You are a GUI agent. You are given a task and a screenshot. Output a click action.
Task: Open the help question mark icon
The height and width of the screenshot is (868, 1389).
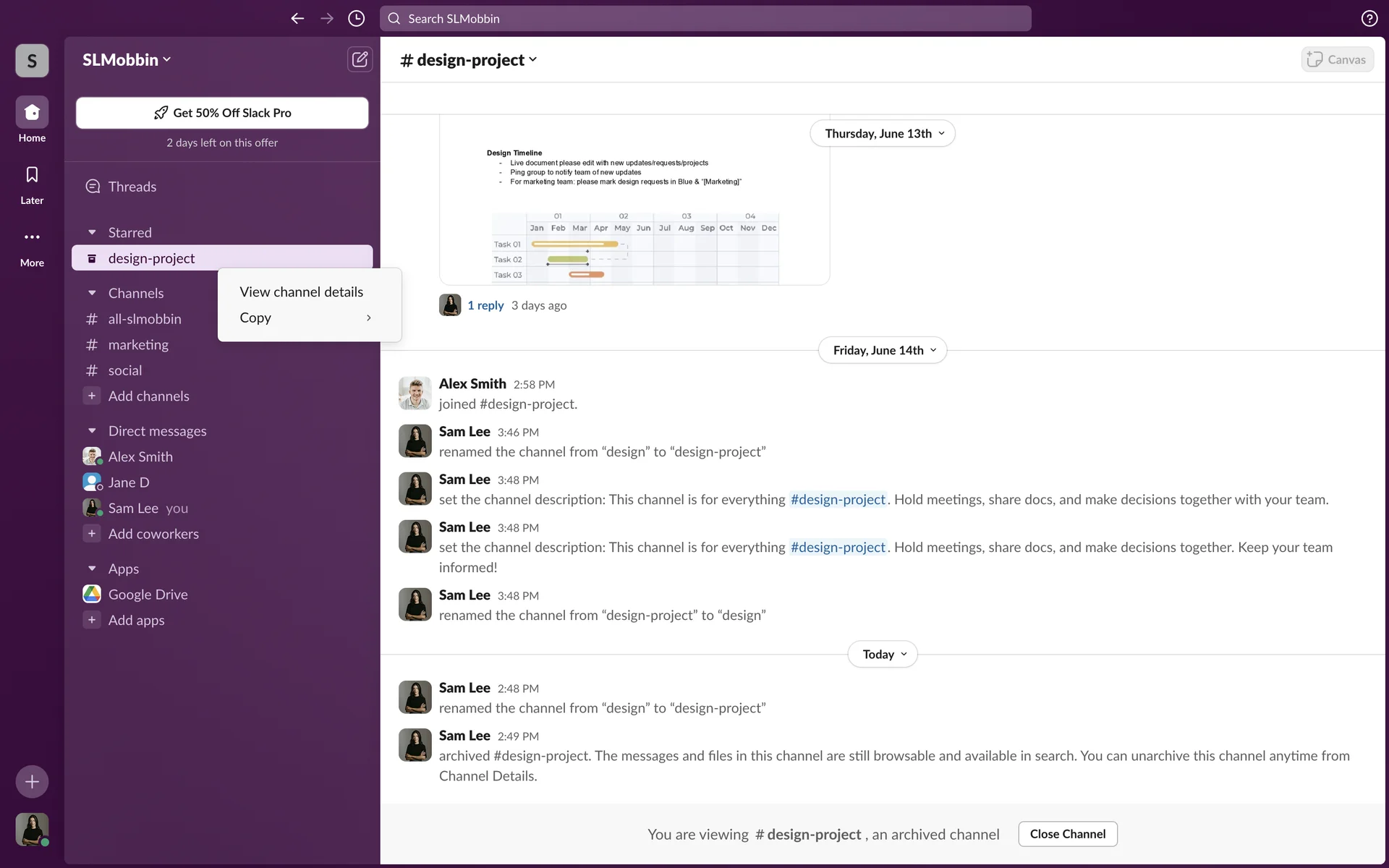(x=1369, y=19)
